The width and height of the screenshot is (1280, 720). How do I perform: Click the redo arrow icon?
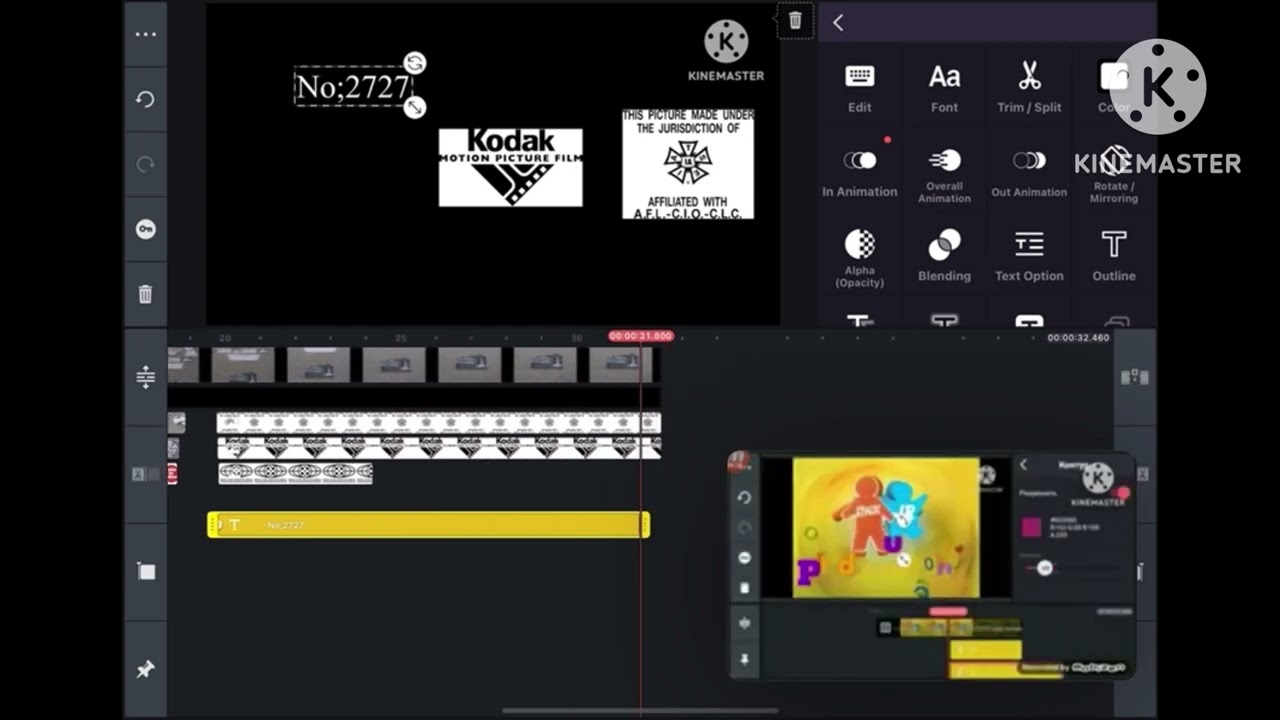pyautogui.click(x=145, y=164)
